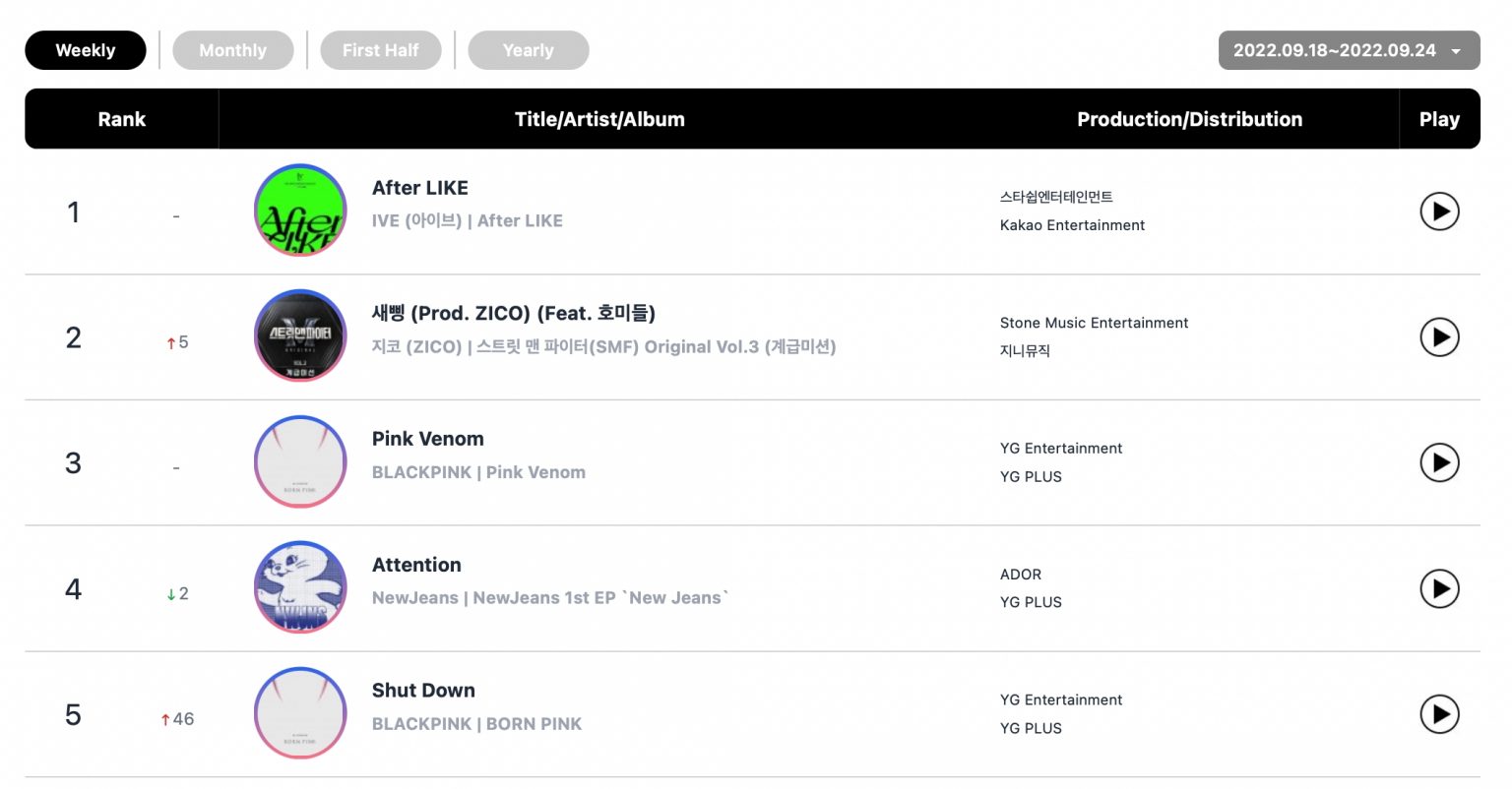
Task: Switch to the Weekly chart tab
Action: click(x=86, y=50)
